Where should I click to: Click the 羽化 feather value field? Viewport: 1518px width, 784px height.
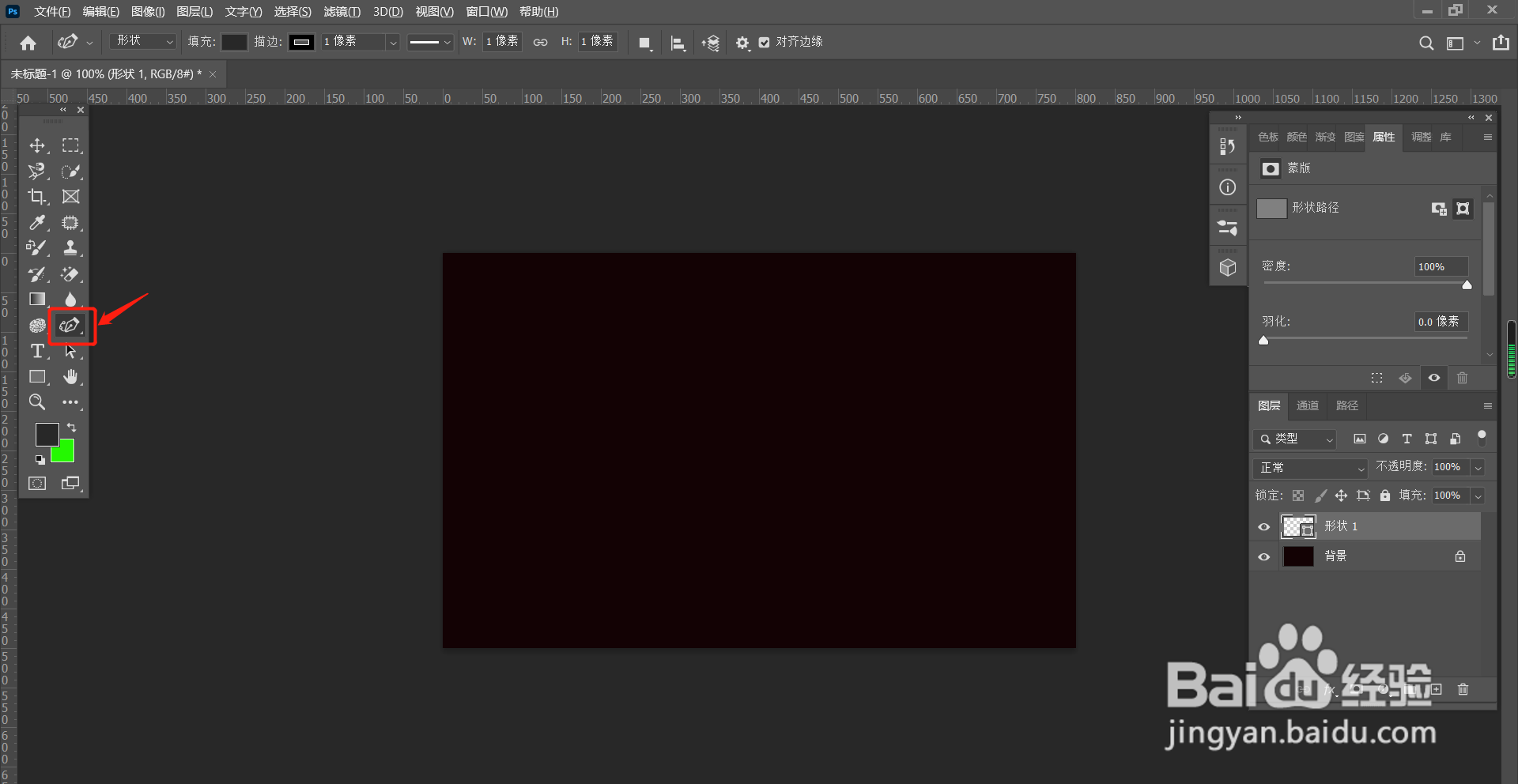click(x=1441, y=322)
